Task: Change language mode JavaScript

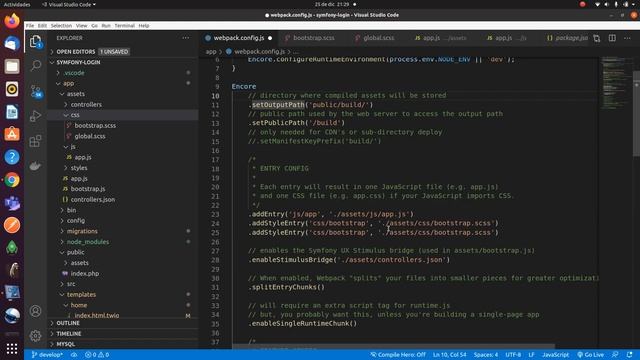Action: (x=555, y=355)
